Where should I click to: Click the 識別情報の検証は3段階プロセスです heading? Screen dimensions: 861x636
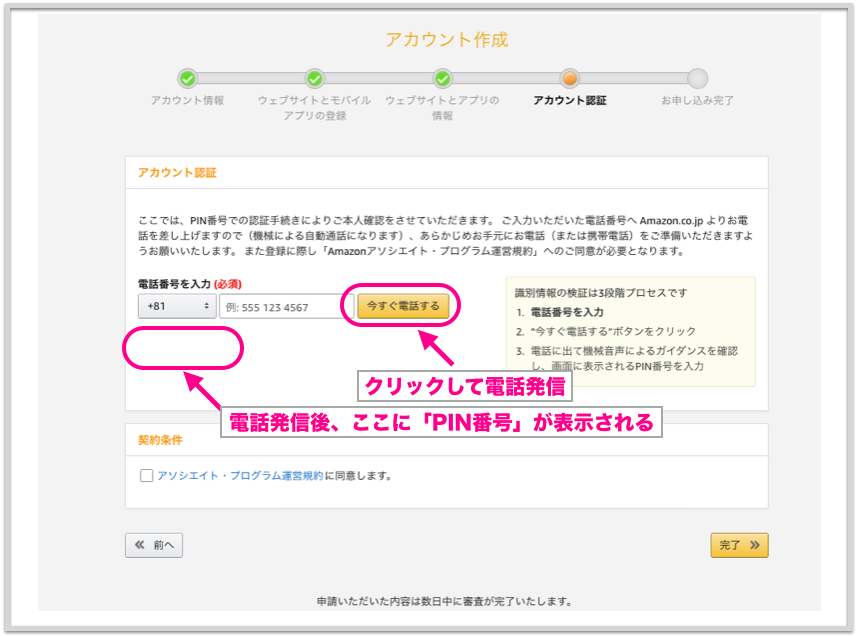tap(601, 293)
